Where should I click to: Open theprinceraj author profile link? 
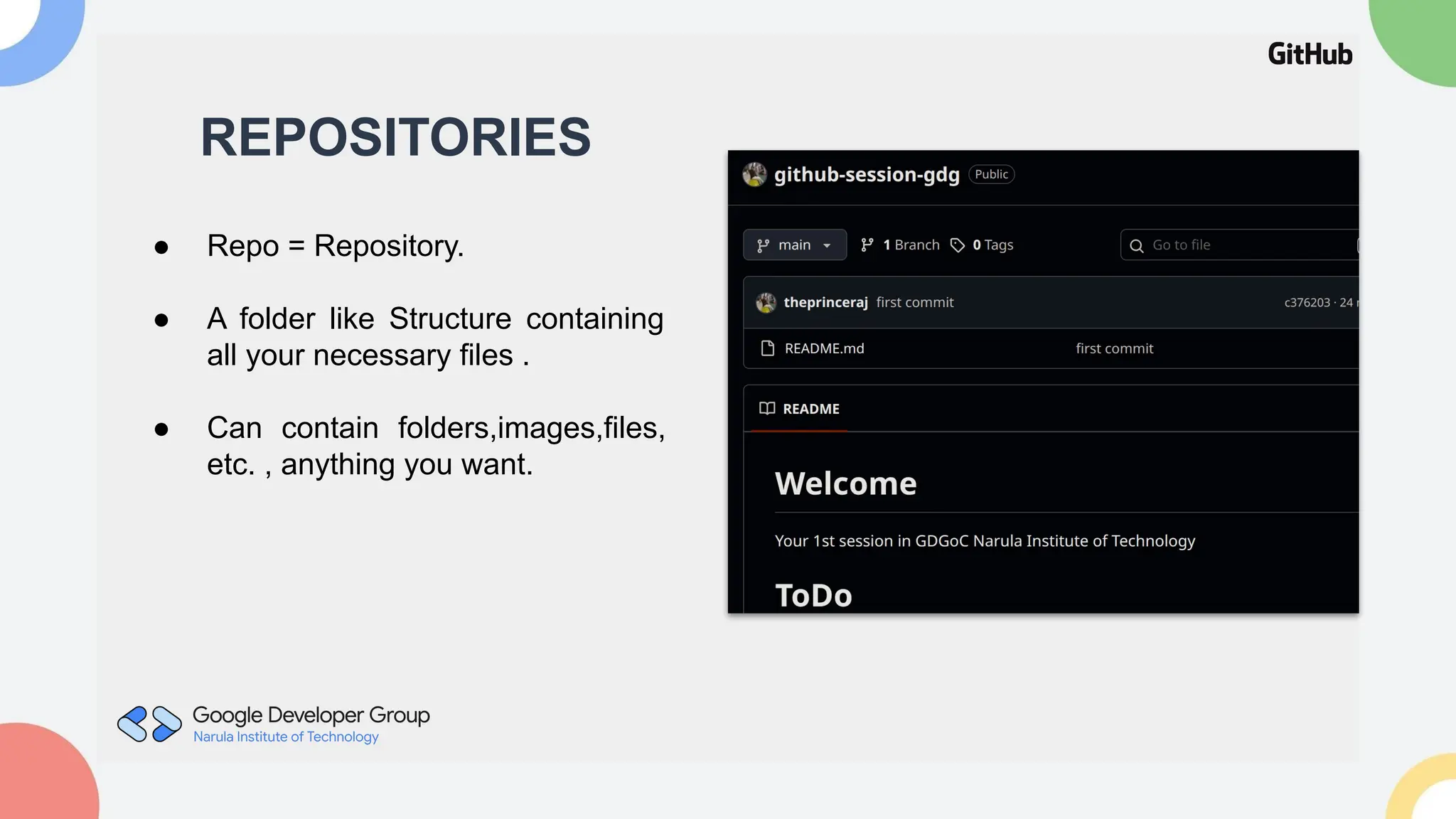[x=825, y=302]
